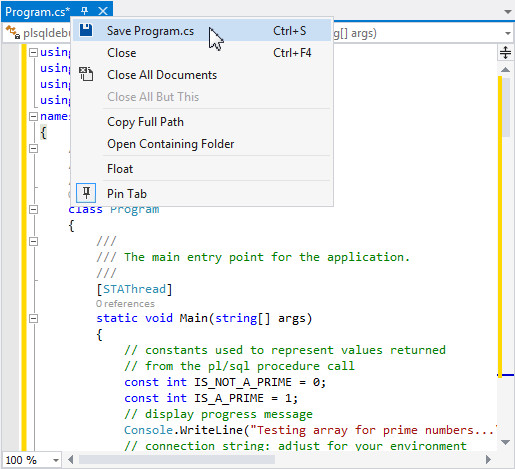
Task: Open the 100 % zoom dropdown
Action: click(x=56, y=460)
